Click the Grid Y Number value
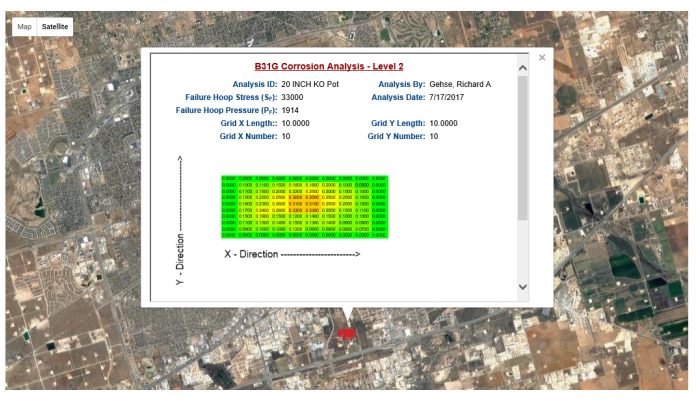 click(434, 136)
